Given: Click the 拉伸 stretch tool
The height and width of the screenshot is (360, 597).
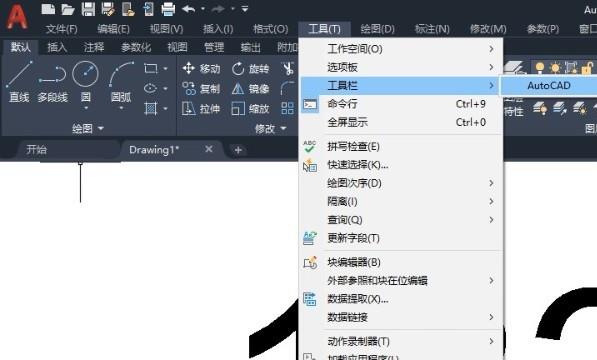Looking at the screenshot, I should (201, 109).
